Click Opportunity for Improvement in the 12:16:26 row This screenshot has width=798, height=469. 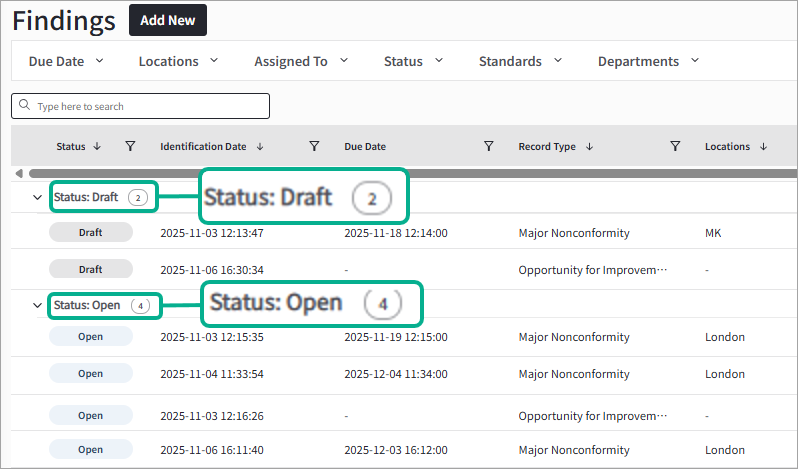(592, 416)
